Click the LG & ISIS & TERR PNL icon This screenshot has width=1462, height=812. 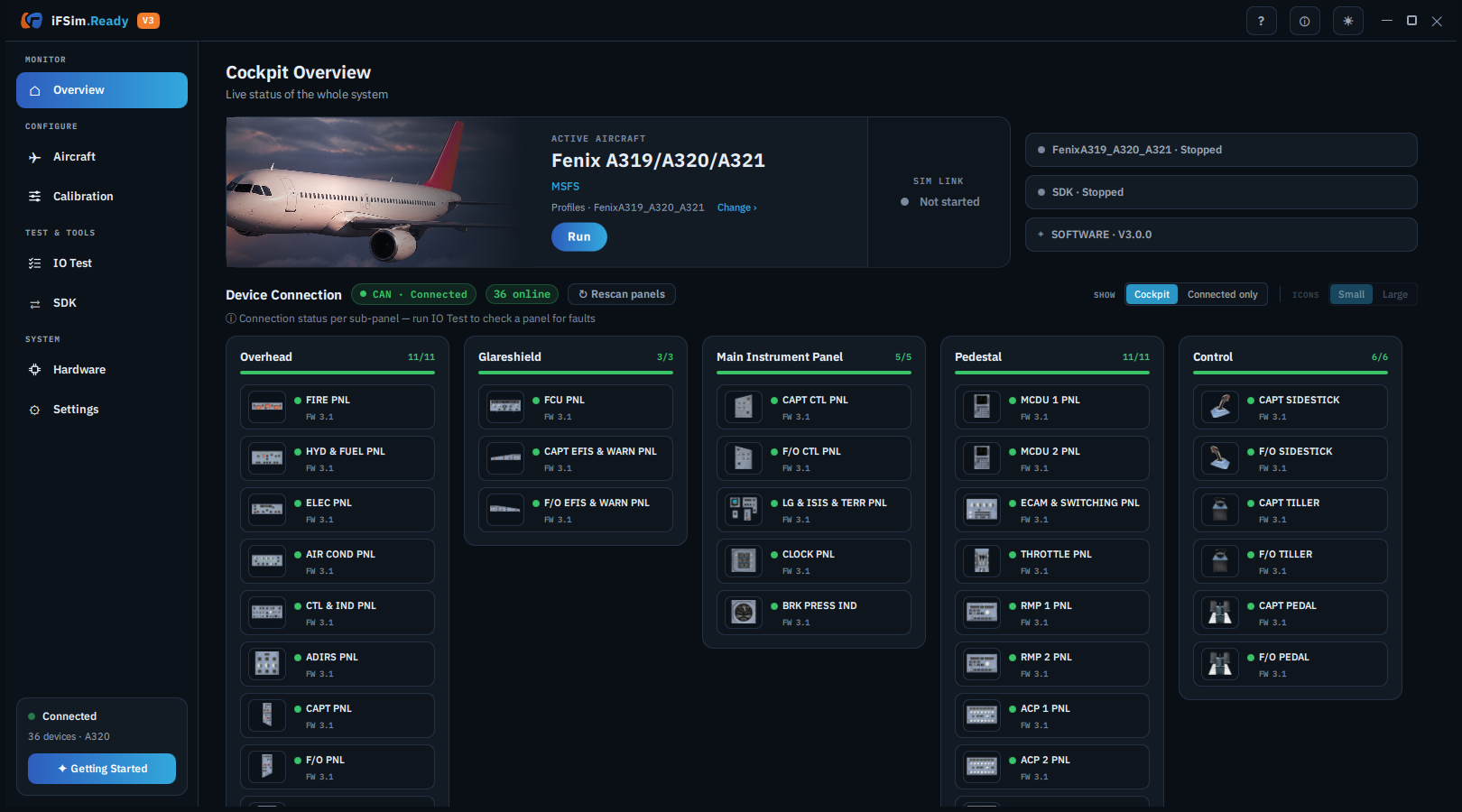(744, 510)
